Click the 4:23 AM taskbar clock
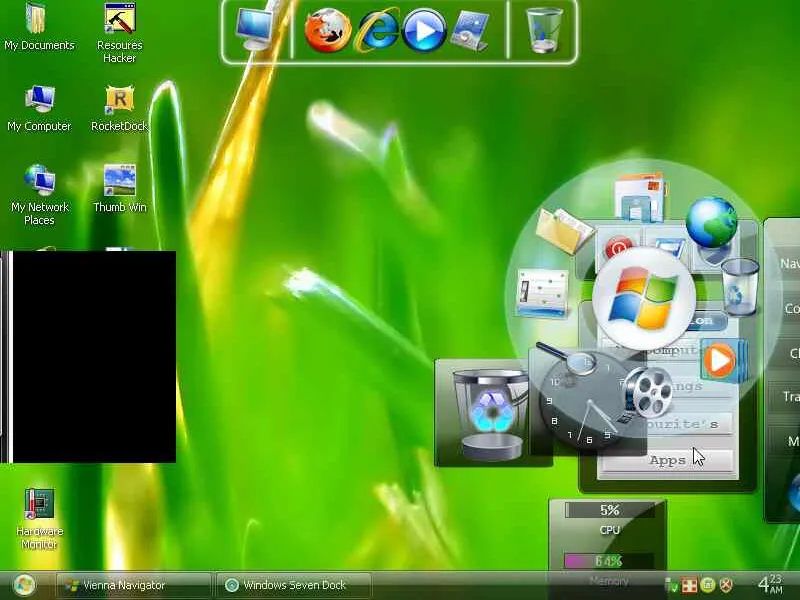 coord(770,584)
